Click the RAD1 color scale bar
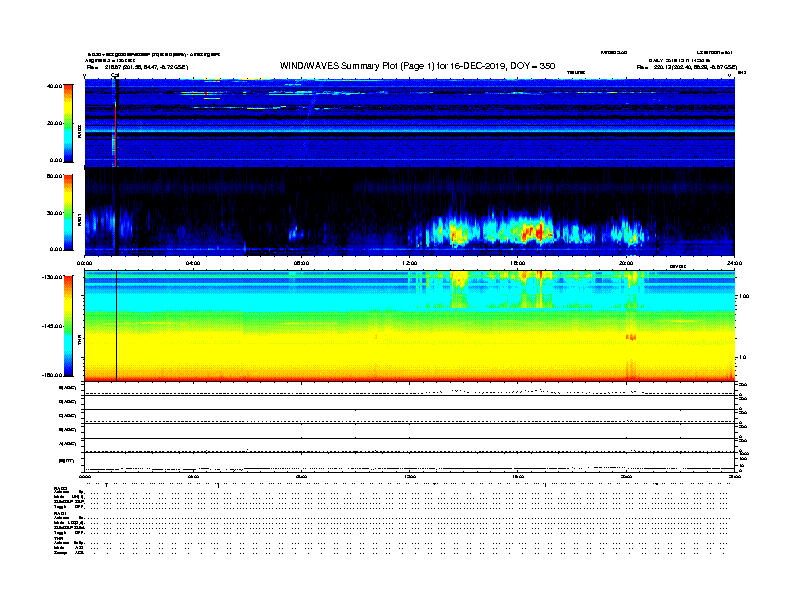 [x=68, y=213]
